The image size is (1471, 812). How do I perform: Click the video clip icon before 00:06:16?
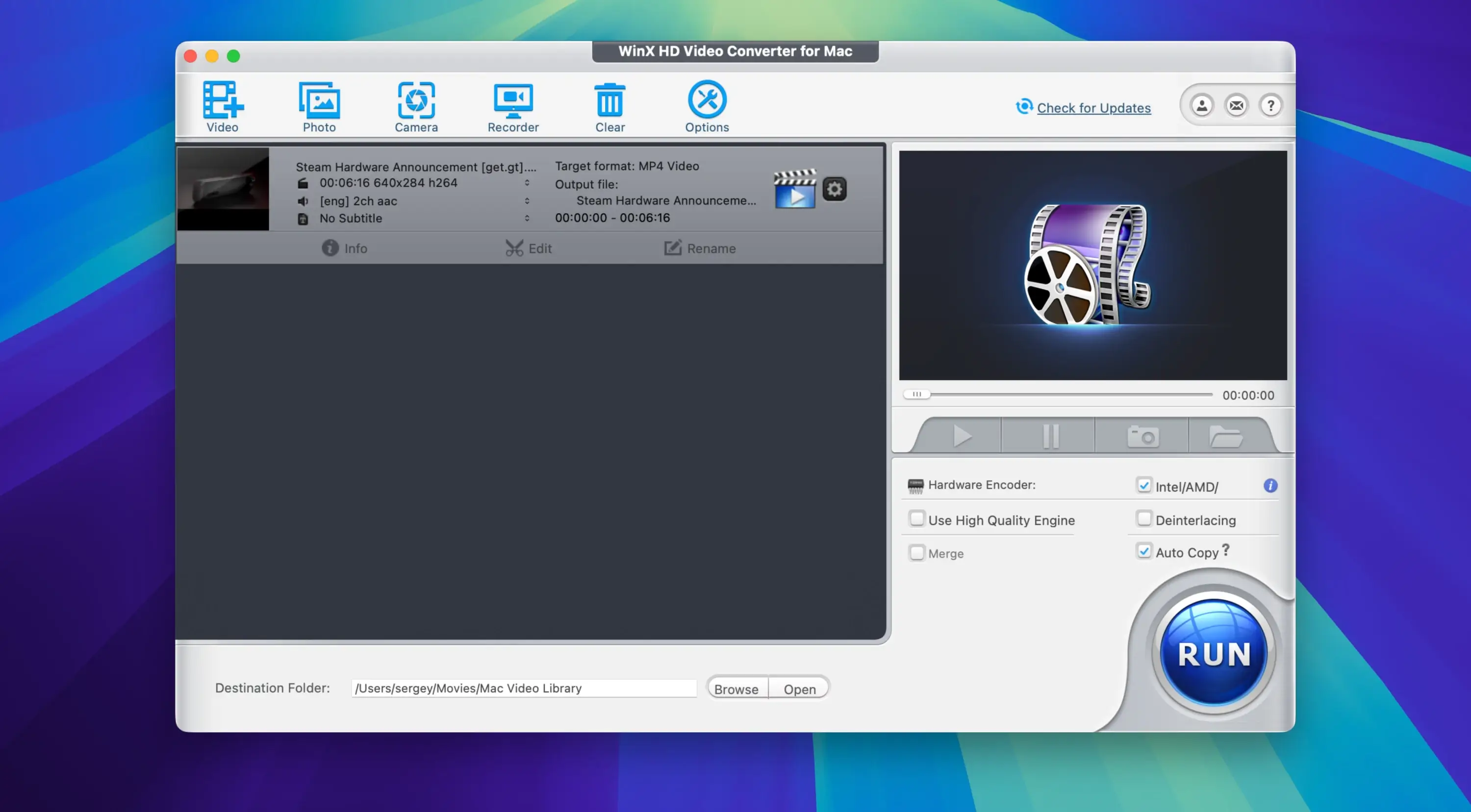(x=303, y=183)
